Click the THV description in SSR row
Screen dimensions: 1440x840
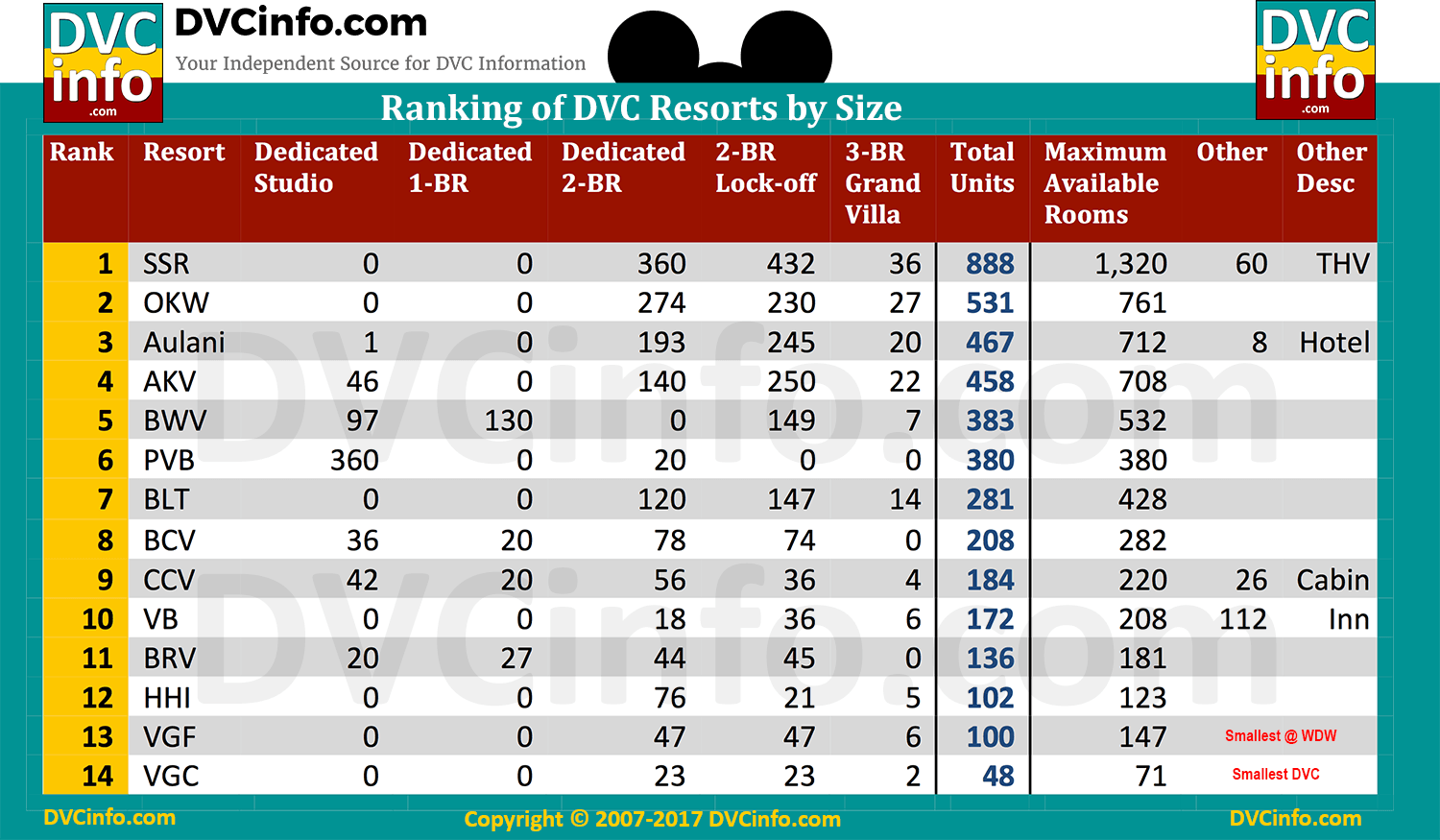pos(1342,263)
